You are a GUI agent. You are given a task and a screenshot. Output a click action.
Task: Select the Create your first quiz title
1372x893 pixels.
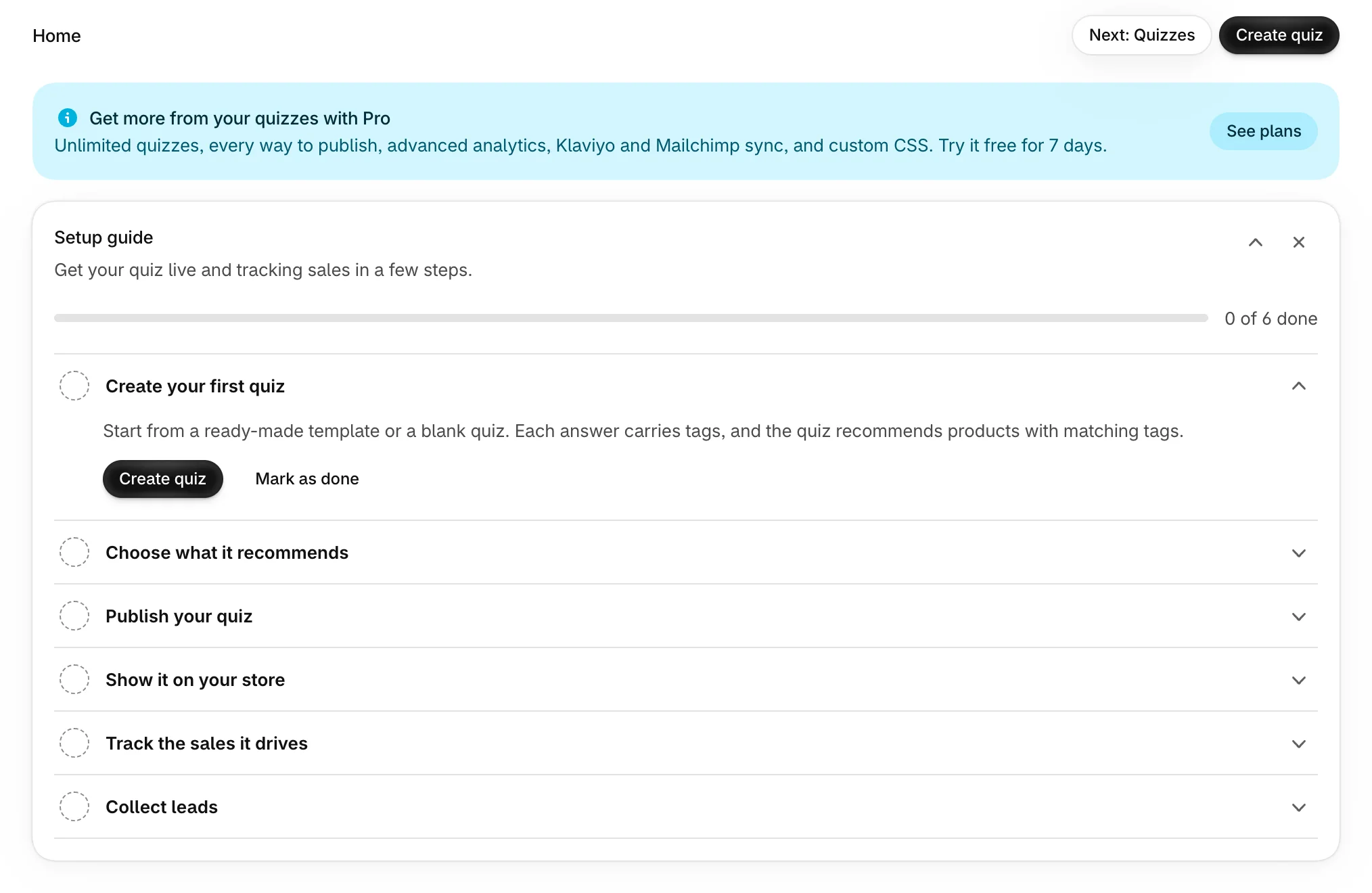(x=195, y=386)
